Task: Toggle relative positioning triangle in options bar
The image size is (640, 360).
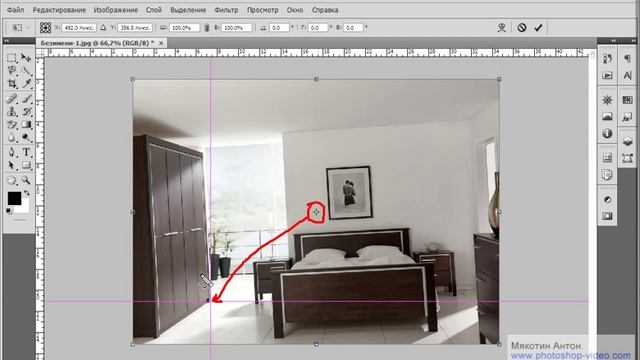Action: click(103, 28)
